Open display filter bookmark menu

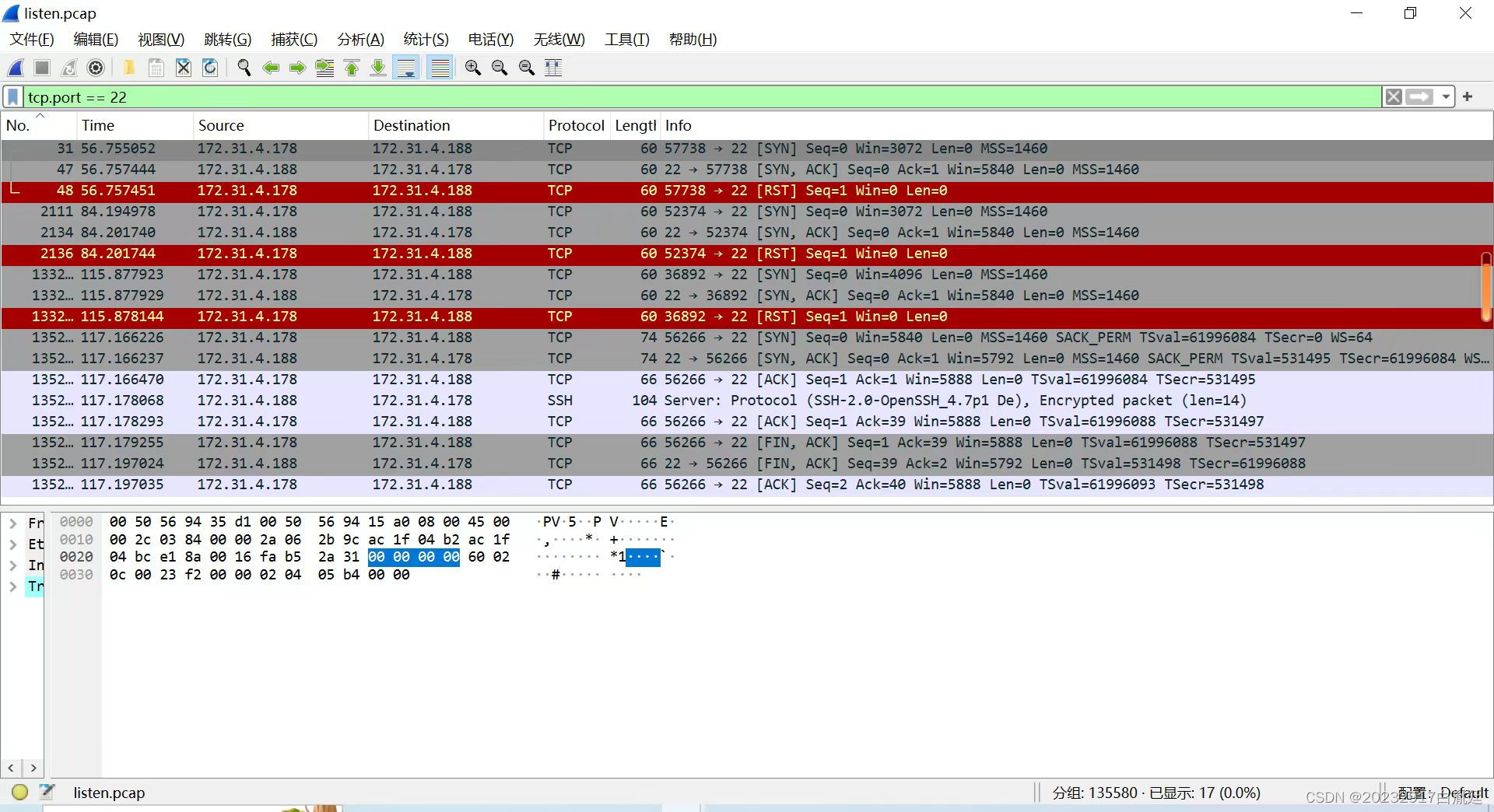click(13, 97)
